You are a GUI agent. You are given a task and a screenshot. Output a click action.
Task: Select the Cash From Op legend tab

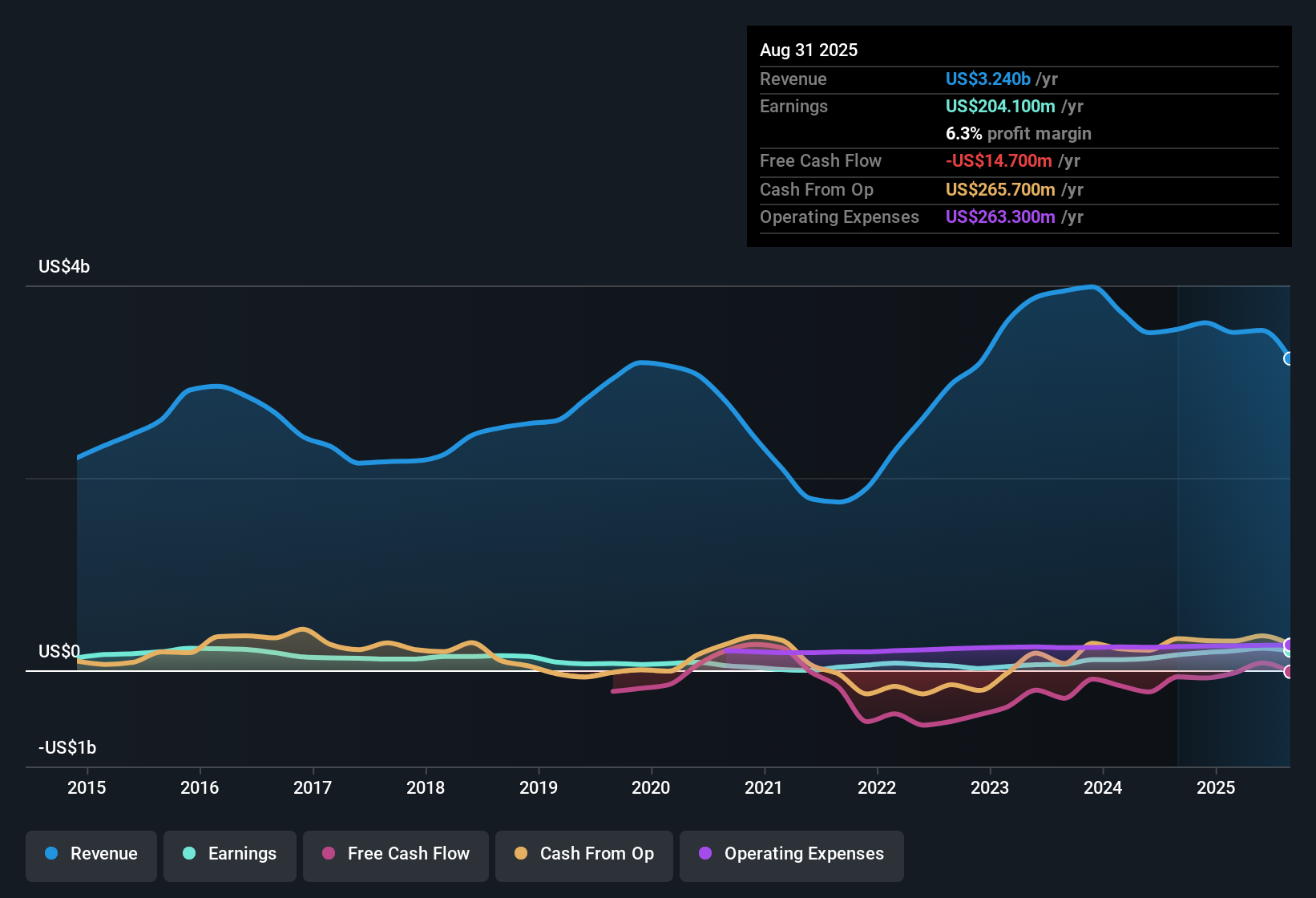coord(583,856)
